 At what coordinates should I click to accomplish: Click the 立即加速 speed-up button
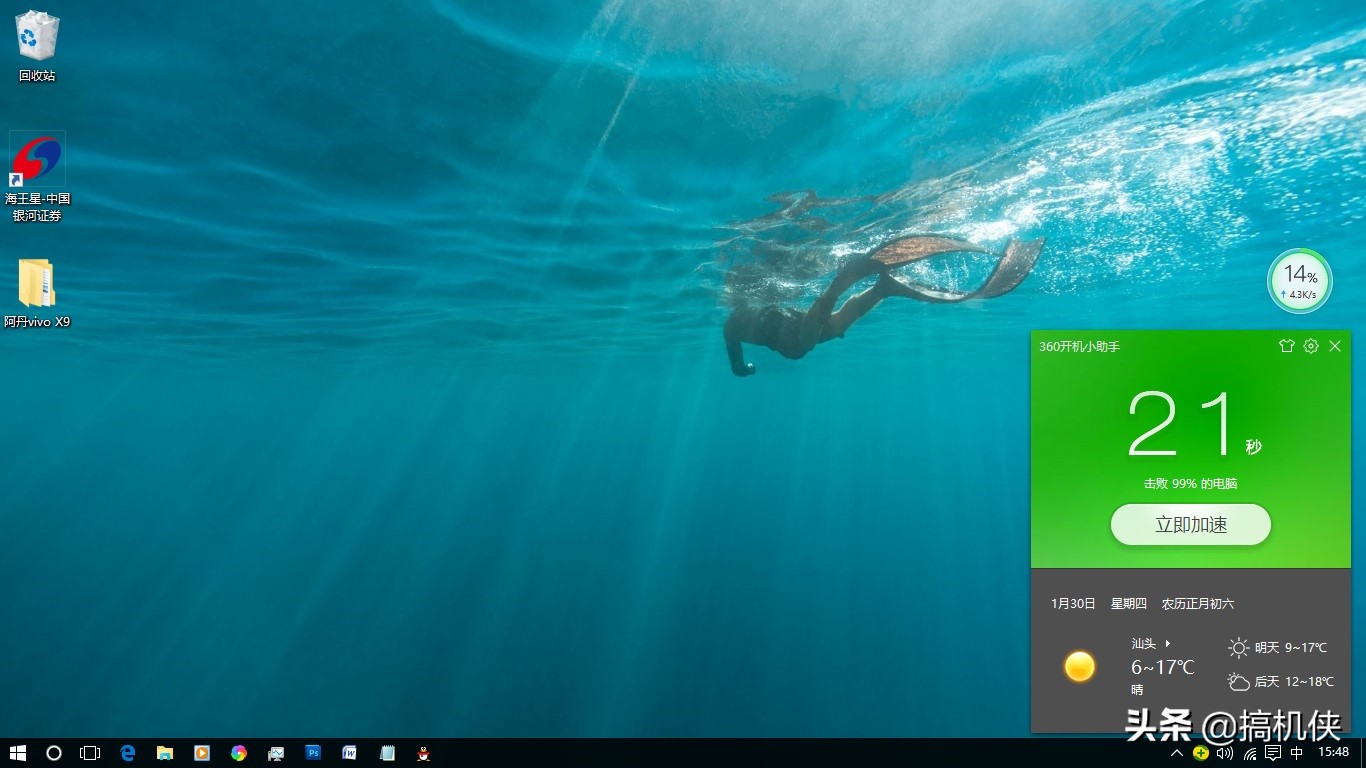(x=1190, y=525)
